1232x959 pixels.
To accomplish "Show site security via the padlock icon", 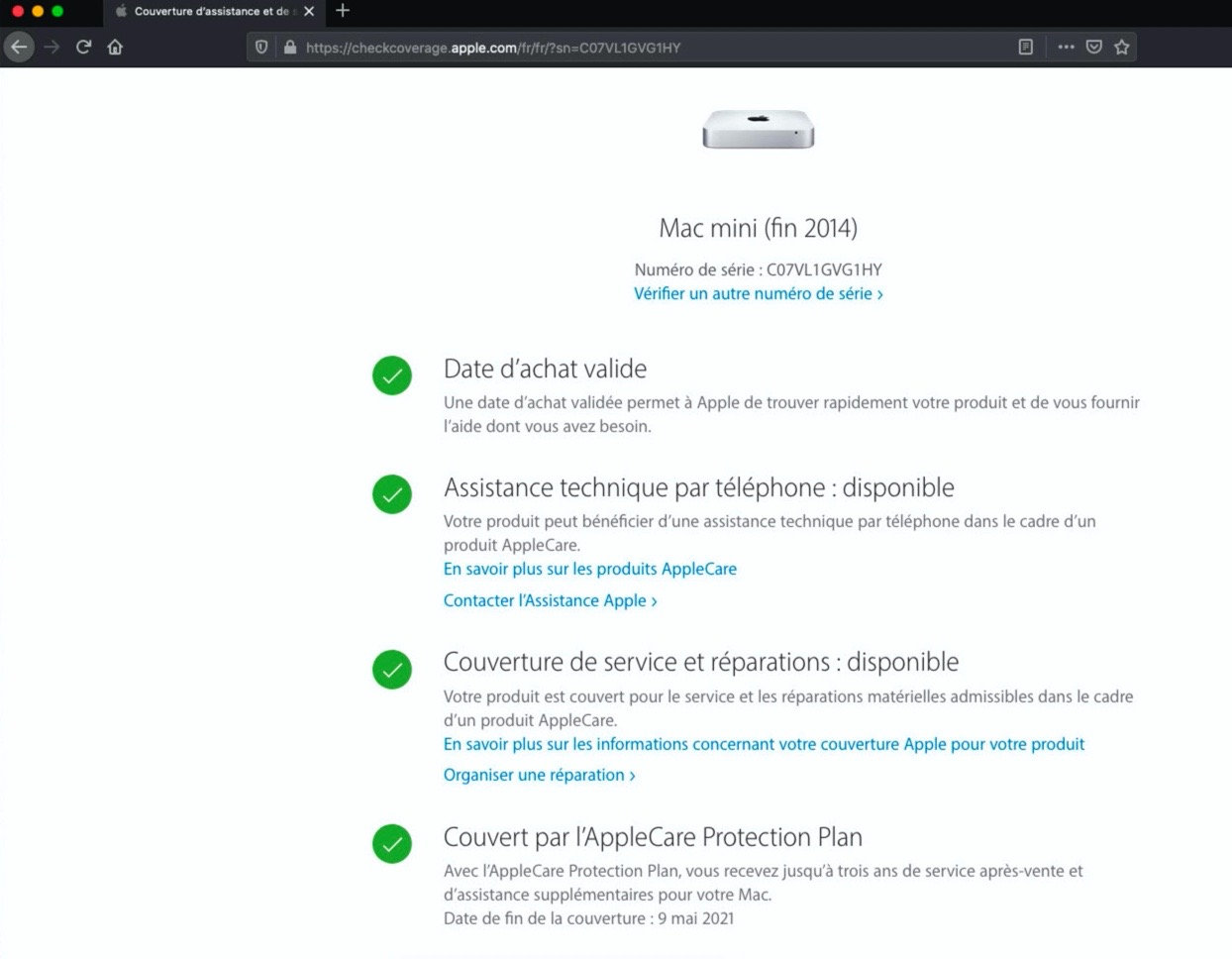I will point(290,47).
